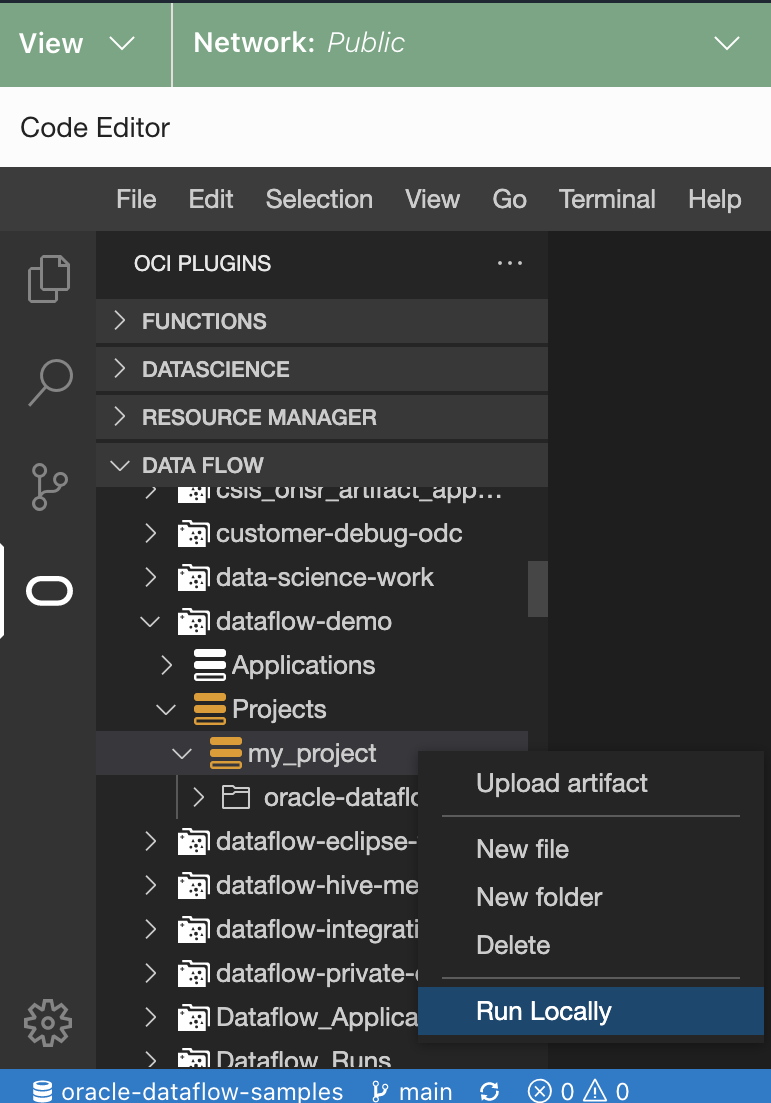Open the Terminal menu
Screen dimensions: 771x1103
coord(607,199)
